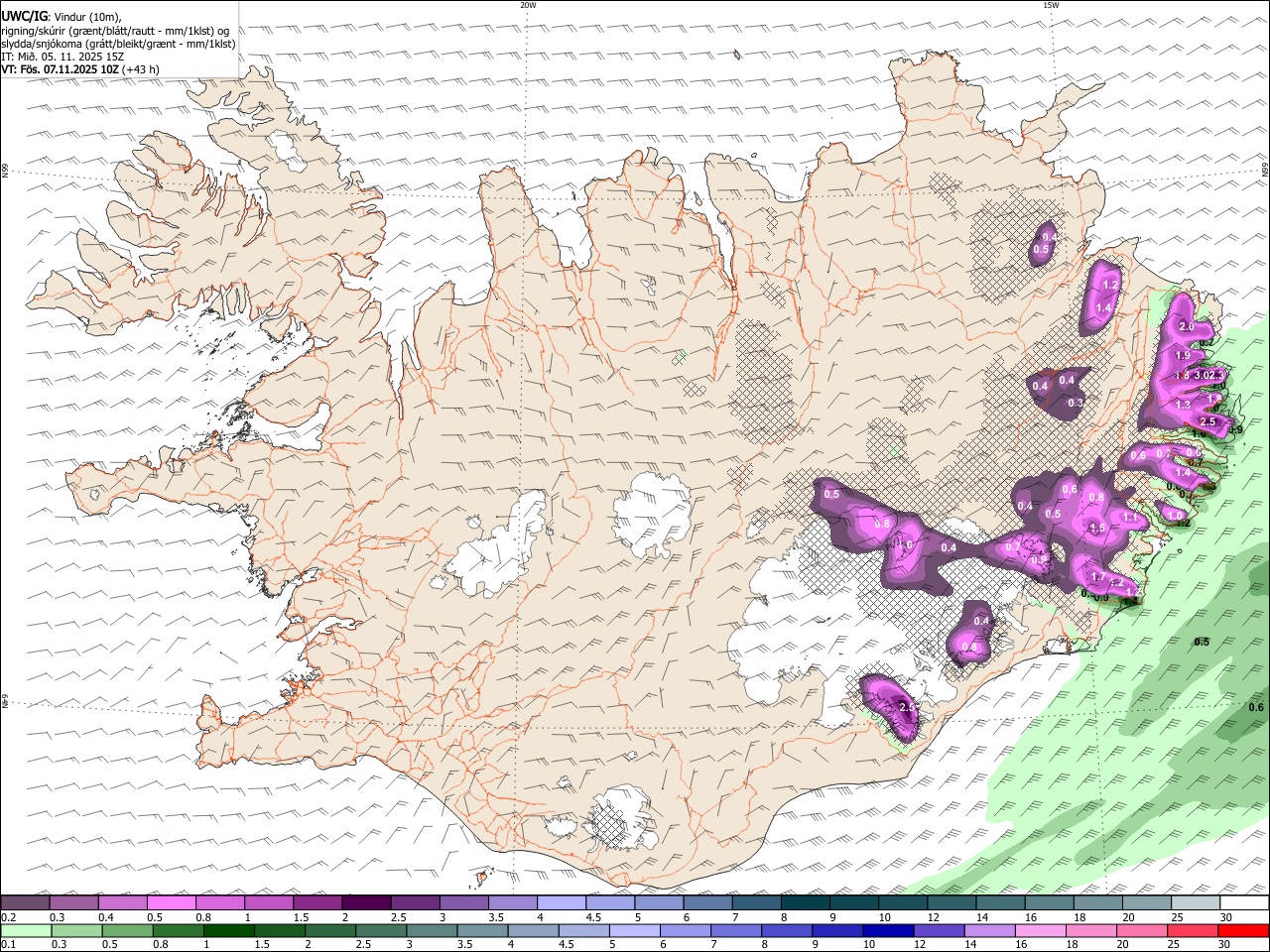Click the 'slydda/snjókoma' description line in the header
The image size is (1270, 952).
(118, 44)
